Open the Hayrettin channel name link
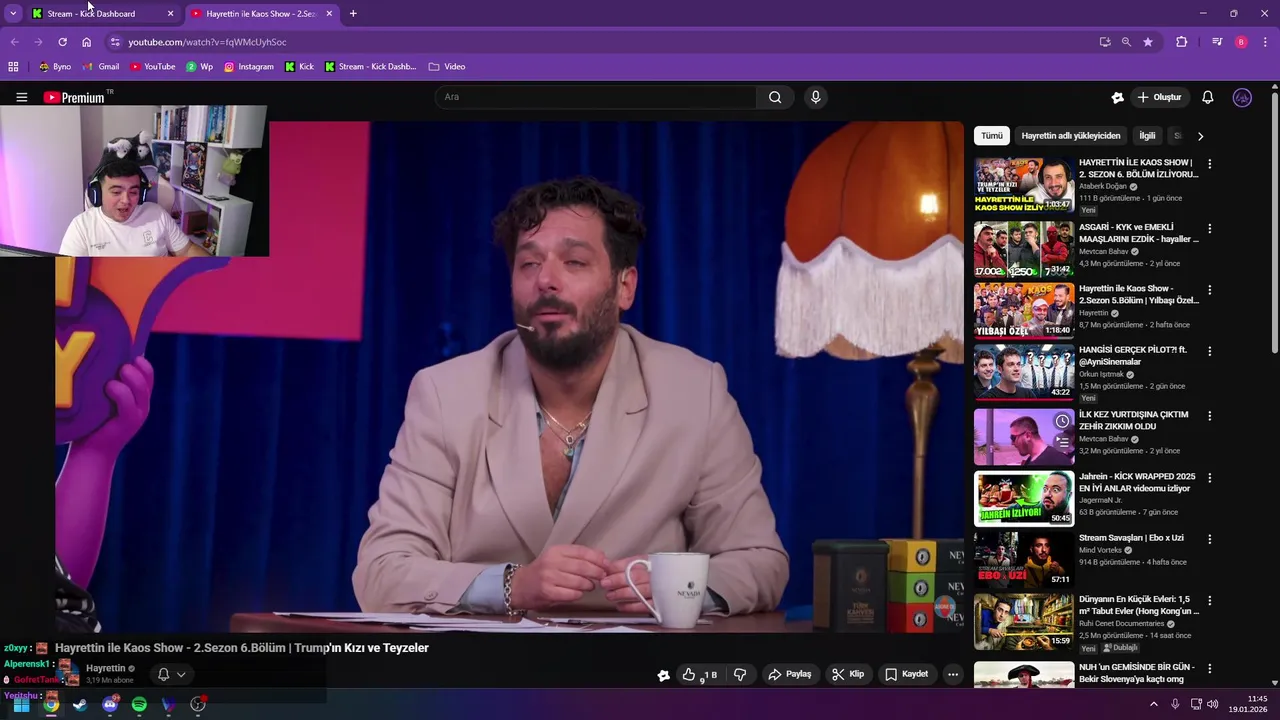The height and width of the screenshot is (720, 1280). click(106, 669)
